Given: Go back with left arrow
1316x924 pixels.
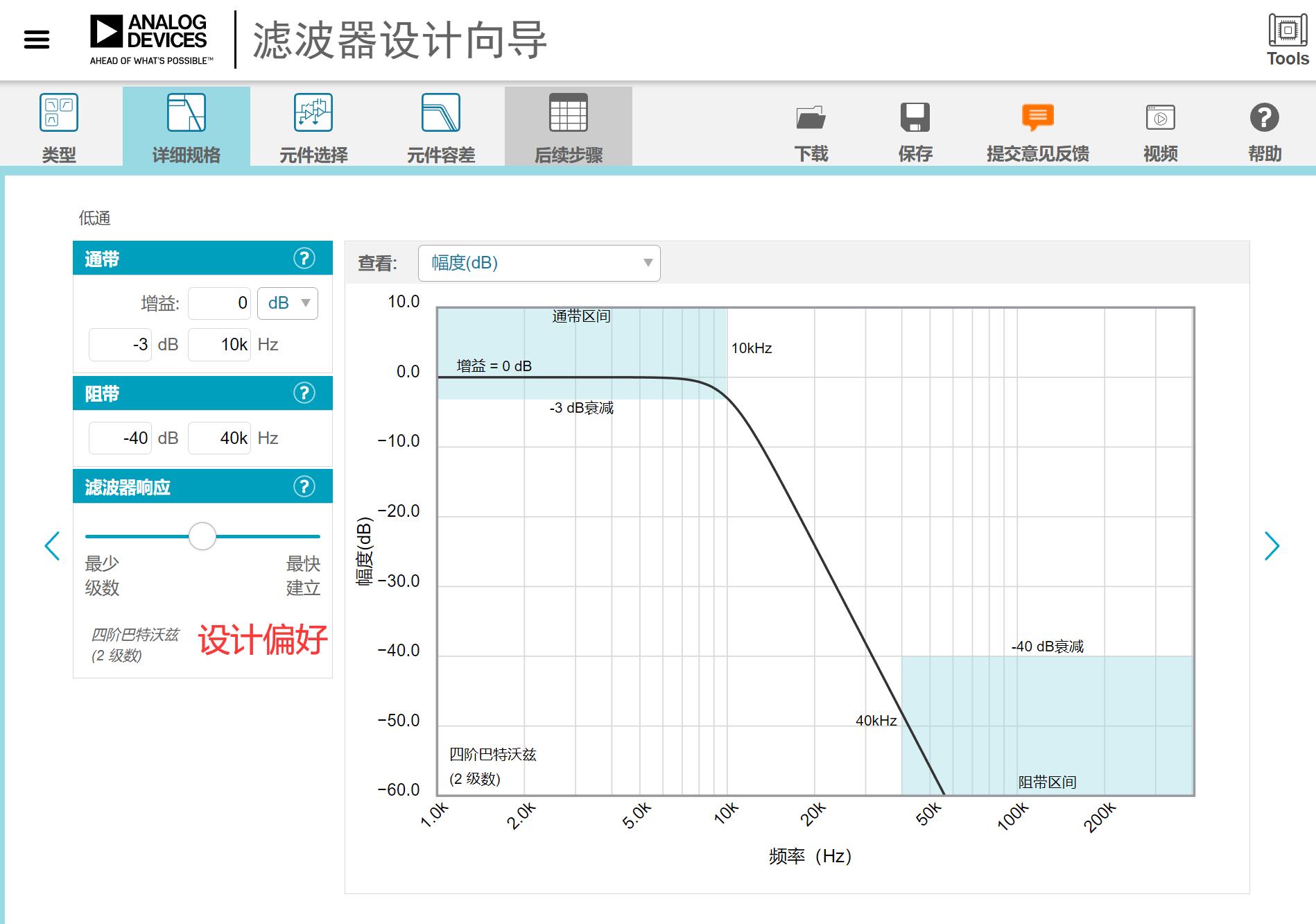Looking at the screenshot, I should click(x=52, y=546).
